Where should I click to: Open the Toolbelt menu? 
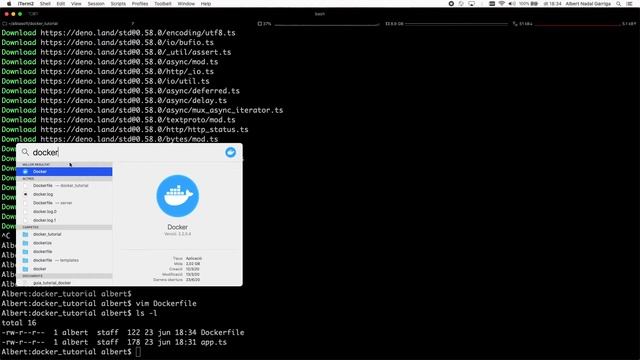click(163, 4)
